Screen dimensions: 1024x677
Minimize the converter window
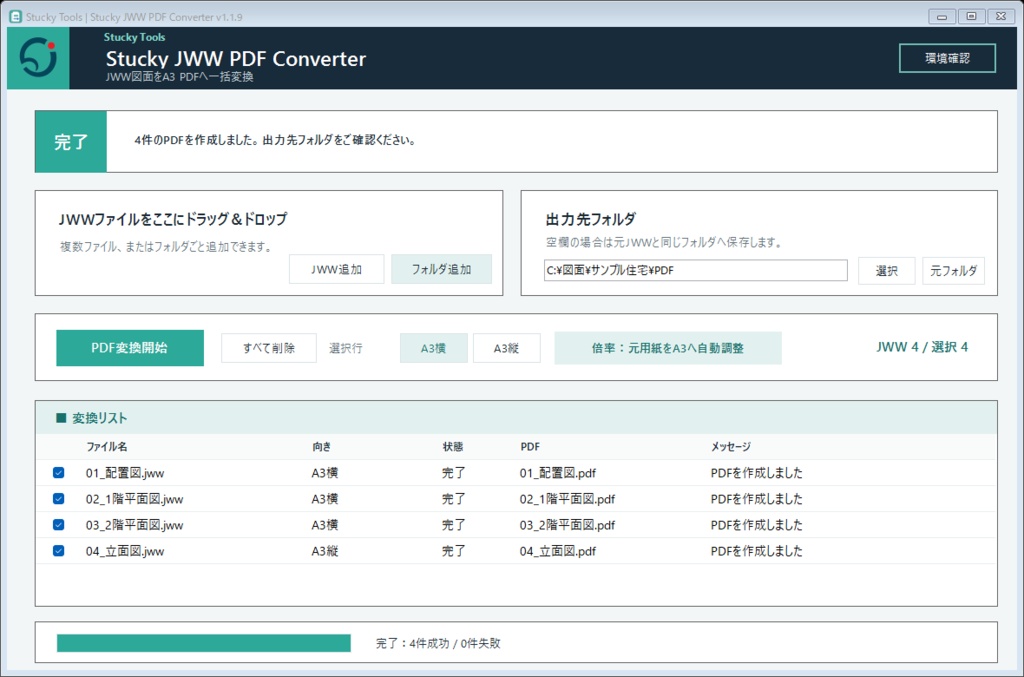[942, 16]
